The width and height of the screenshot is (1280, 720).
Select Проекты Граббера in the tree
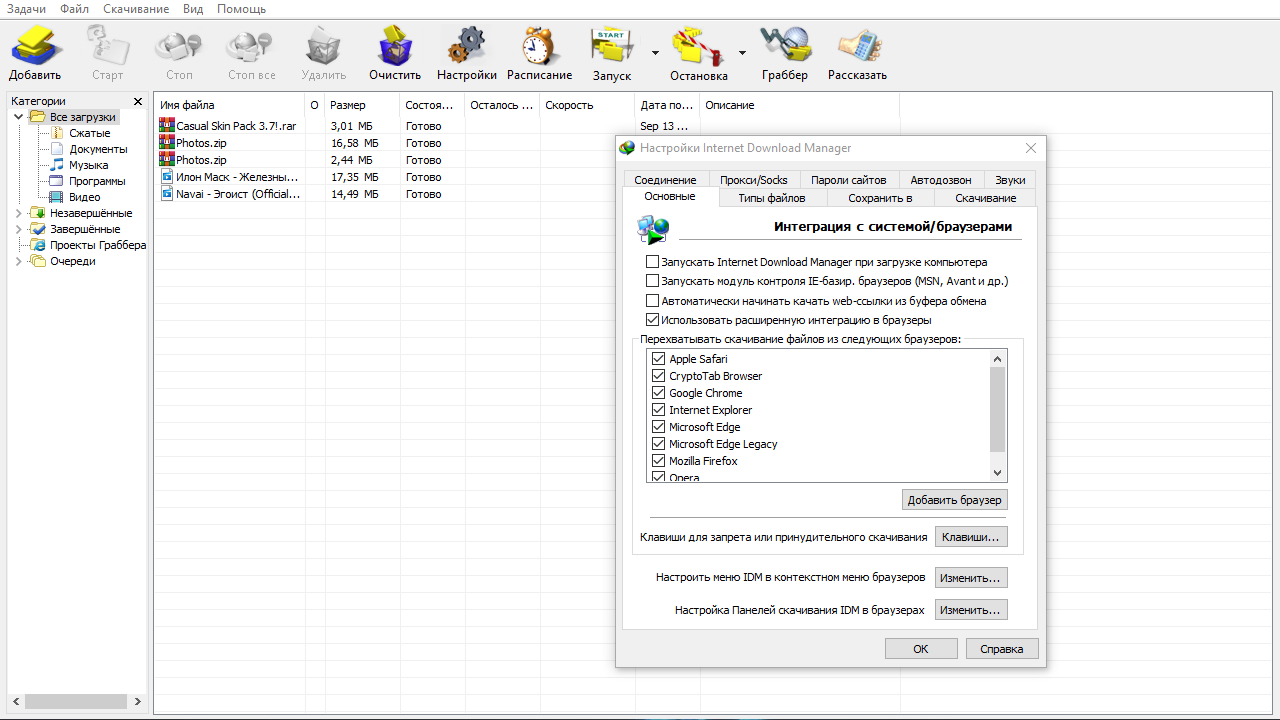[88, 245]
